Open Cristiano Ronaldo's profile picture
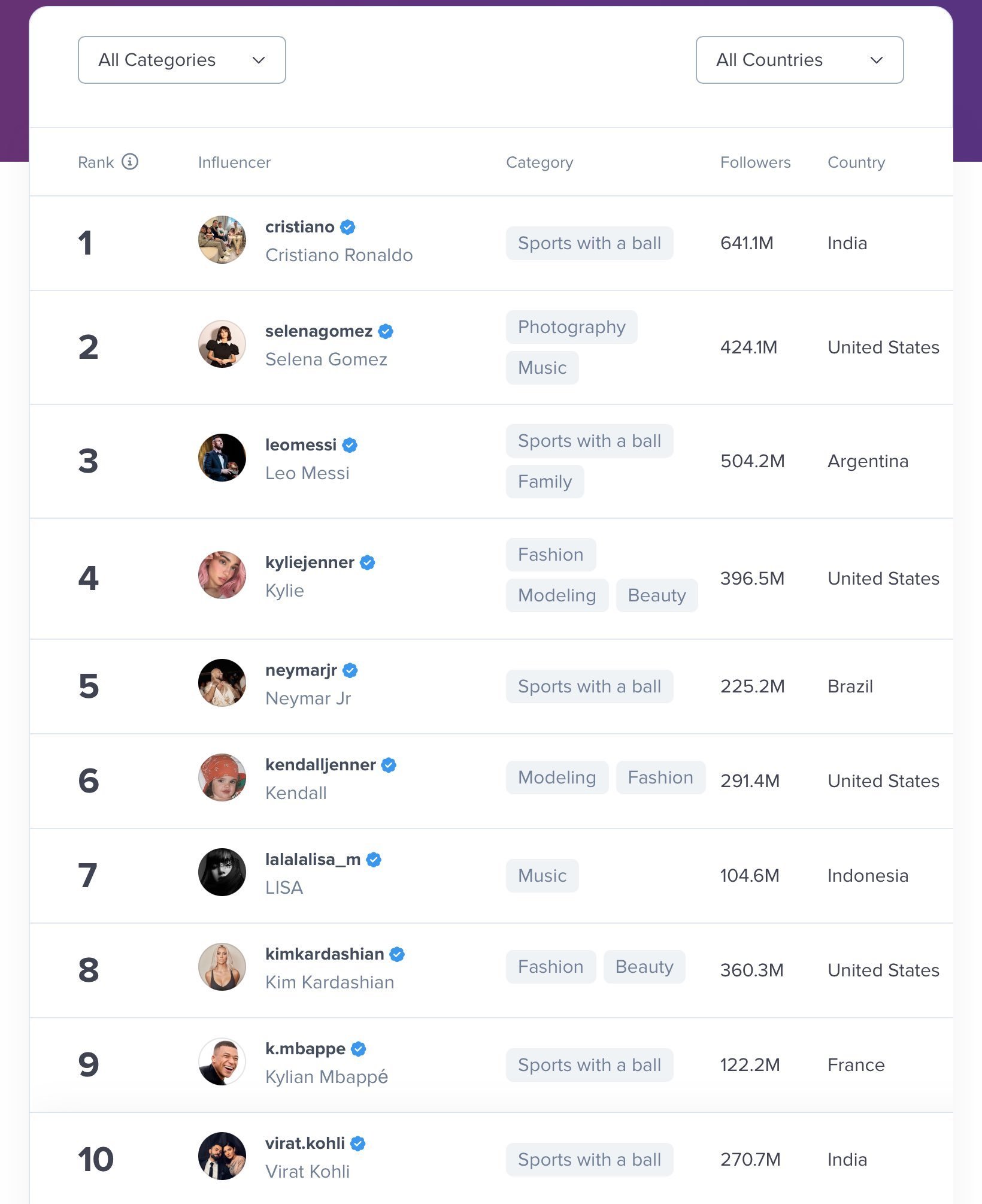The height and width of the screenshot is (1204, 982). pos(222,240)
